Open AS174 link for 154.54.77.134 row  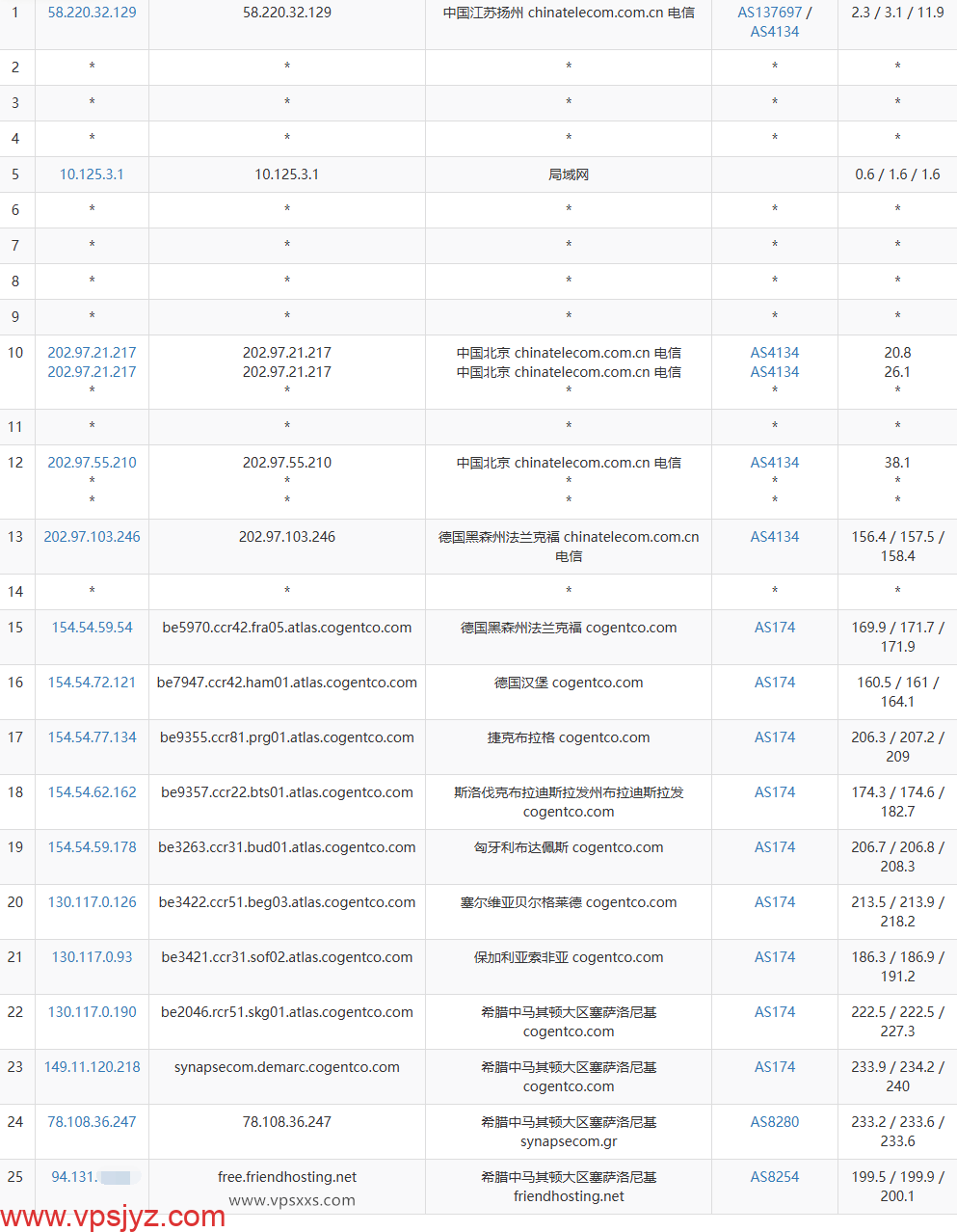coord(775,737)
